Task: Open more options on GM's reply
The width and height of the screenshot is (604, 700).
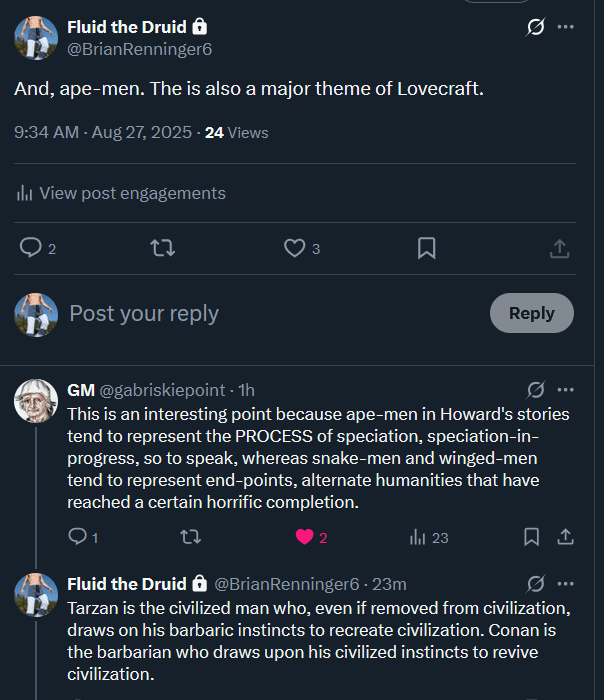Action: pos(566,389)
